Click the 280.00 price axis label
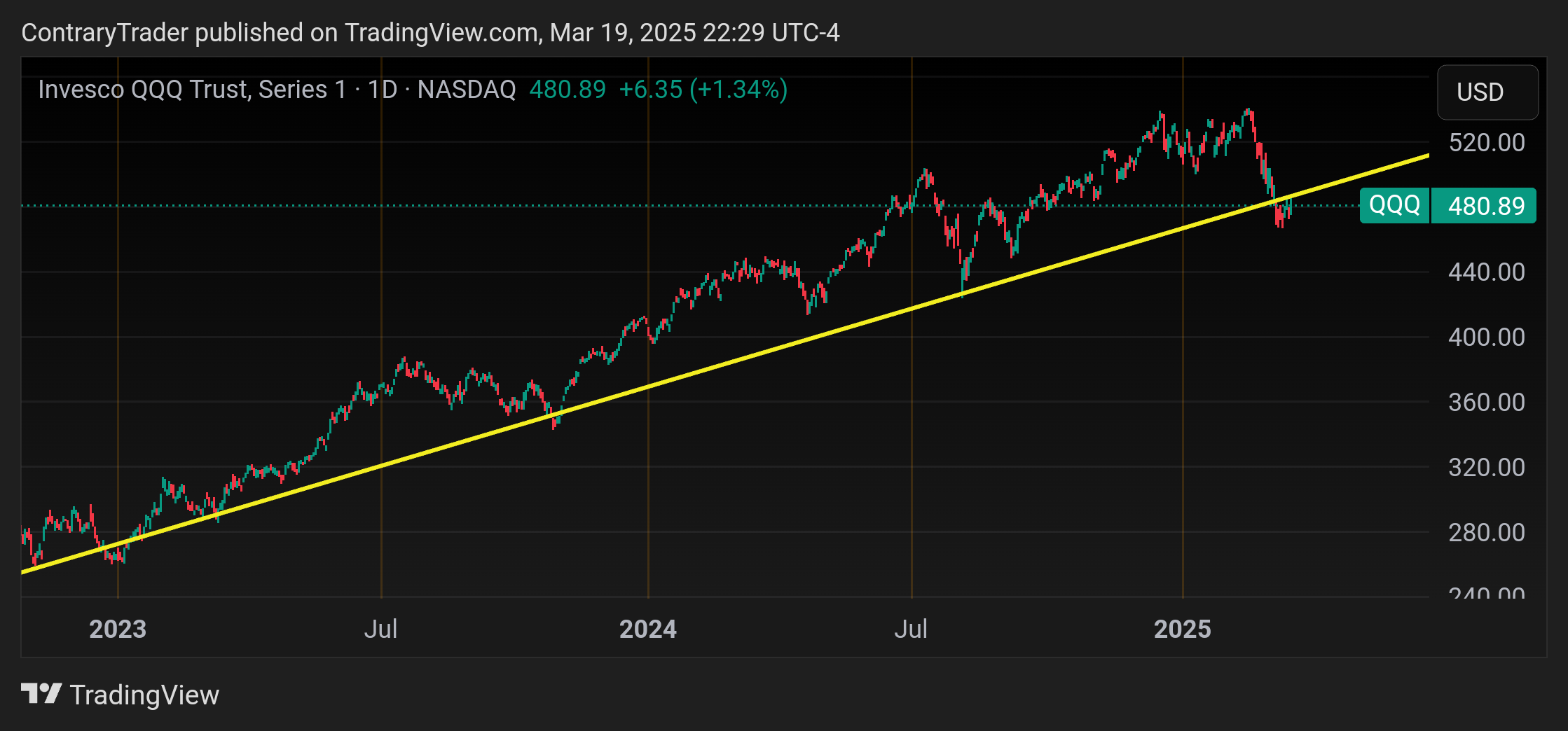Viewport: 1568px width, 731px height. click(1487, 532)
